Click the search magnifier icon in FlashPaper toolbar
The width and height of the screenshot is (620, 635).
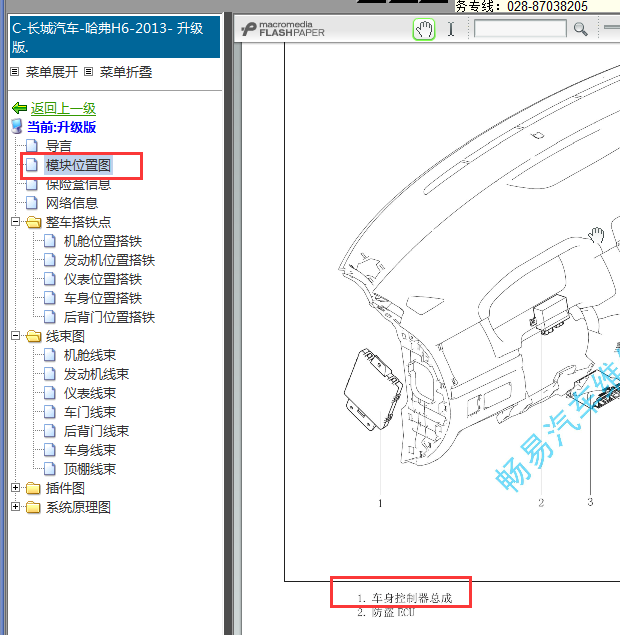tap(580, 29)
